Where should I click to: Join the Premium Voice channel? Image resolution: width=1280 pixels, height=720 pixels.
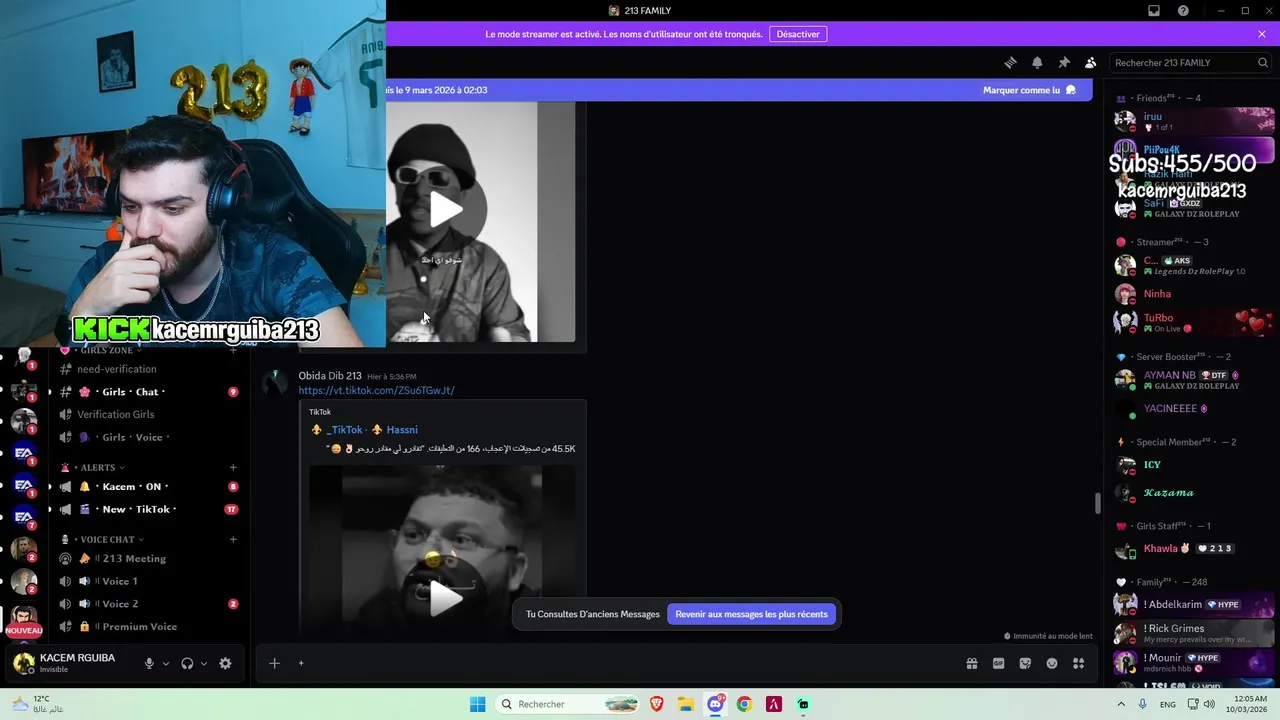[148, 627]
